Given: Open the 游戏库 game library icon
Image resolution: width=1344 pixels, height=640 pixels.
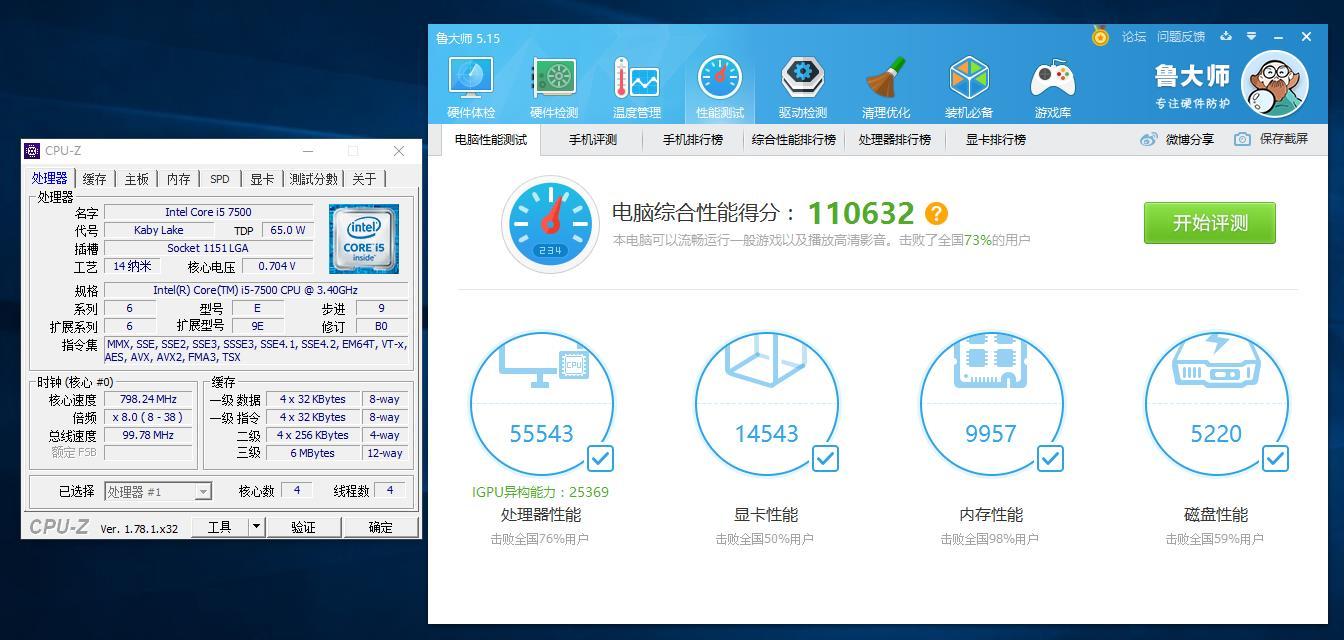Looking at the screenshot, I should point(1052,78).
